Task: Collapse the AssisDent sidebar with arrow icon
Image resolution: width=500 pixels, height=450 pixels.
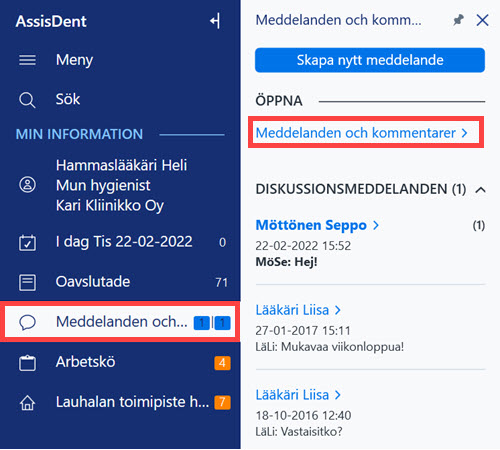Action: (x=215, y=21)
